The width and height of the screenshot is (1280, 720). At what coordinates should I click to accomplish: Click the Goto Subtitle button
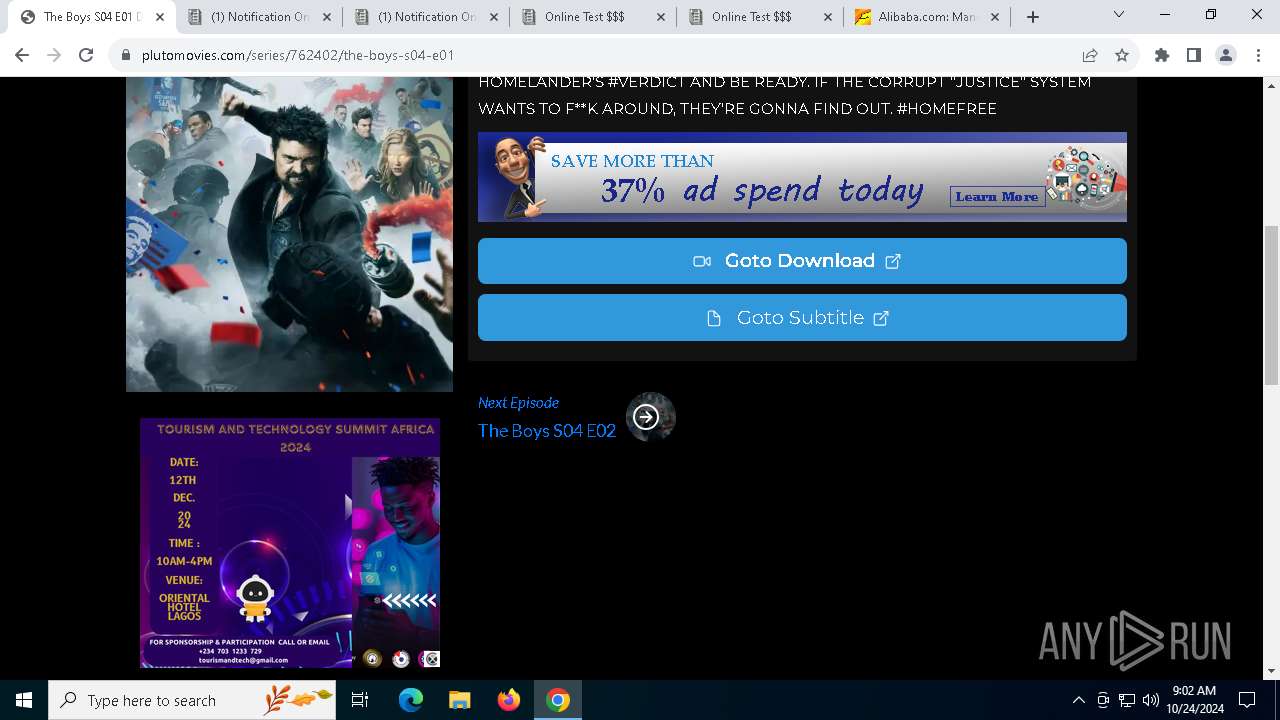click(802, 318)
